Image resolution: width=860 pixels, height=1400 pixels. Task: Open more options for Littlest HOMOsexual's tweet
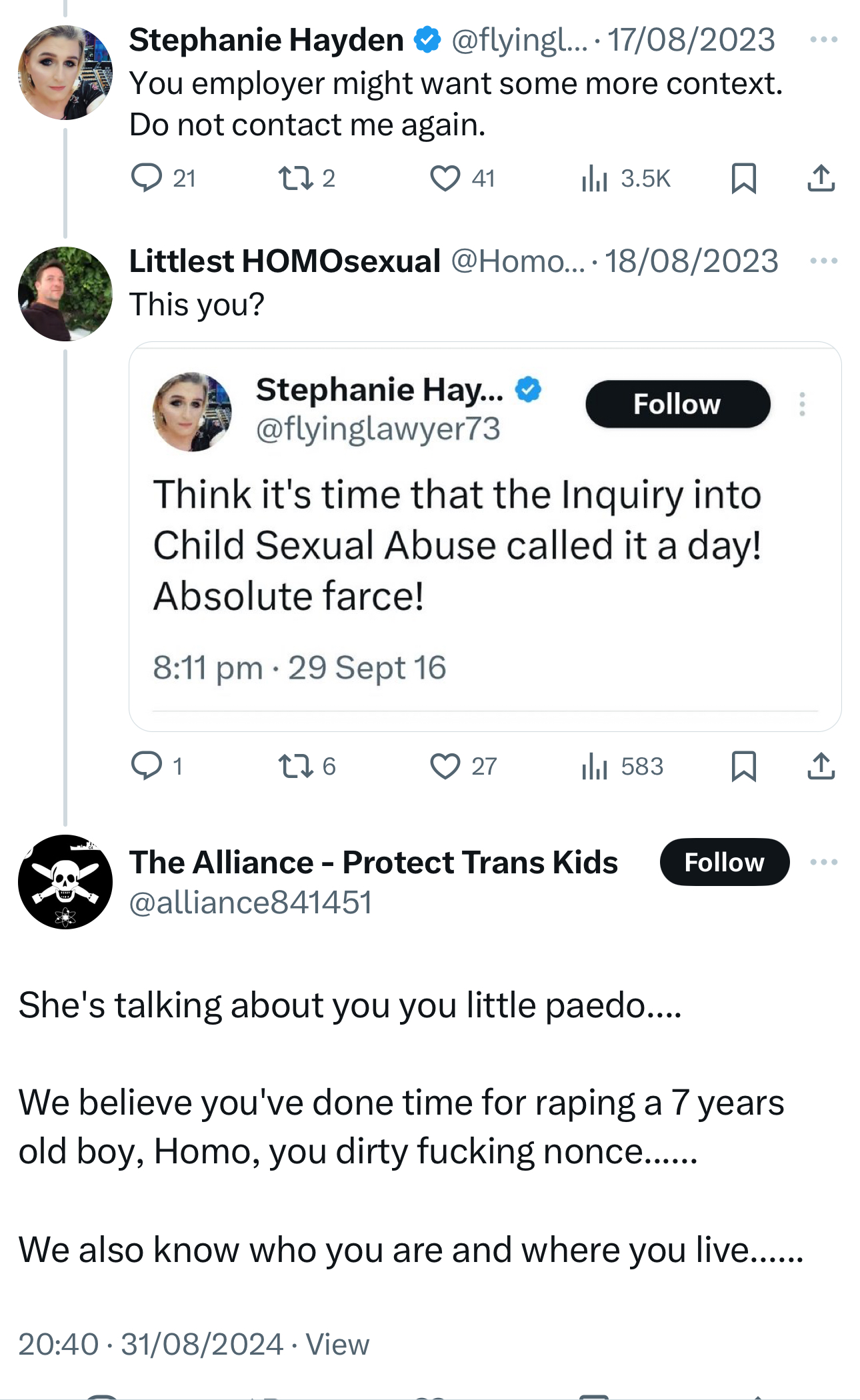[x=823, y=261]
